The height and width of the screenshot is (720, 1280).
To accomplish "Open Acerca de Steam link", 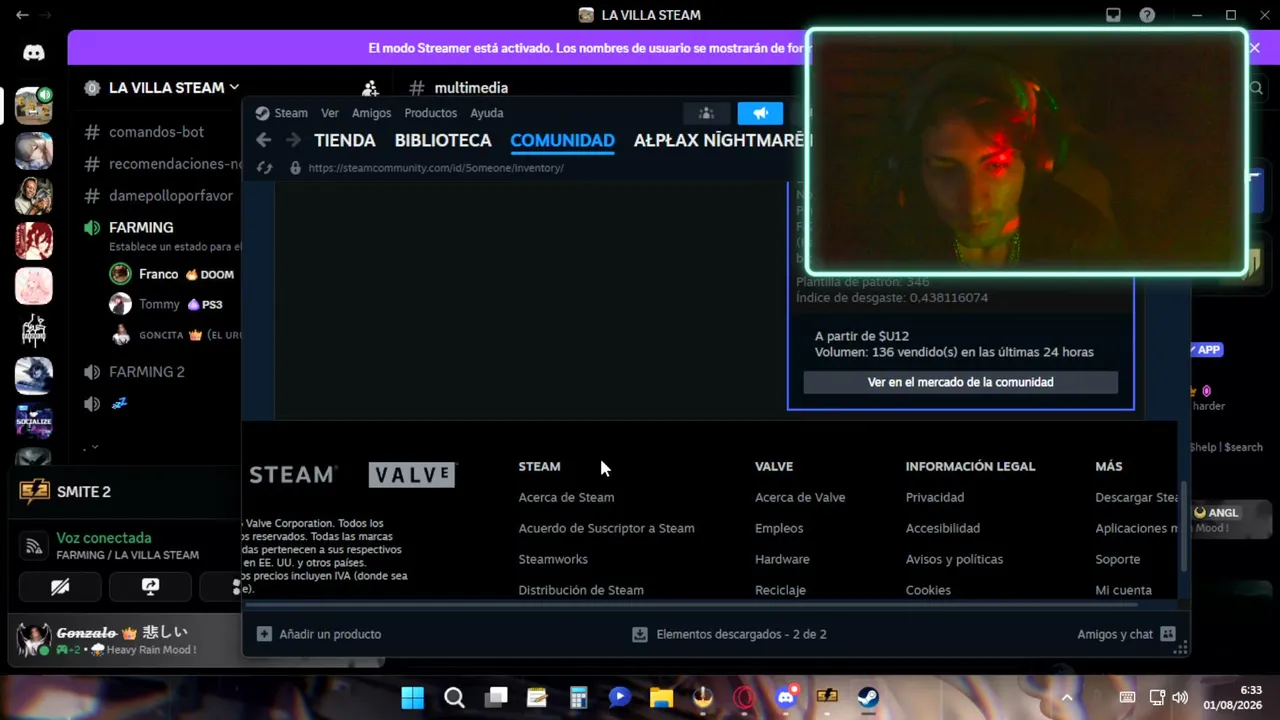I will 566,497.
